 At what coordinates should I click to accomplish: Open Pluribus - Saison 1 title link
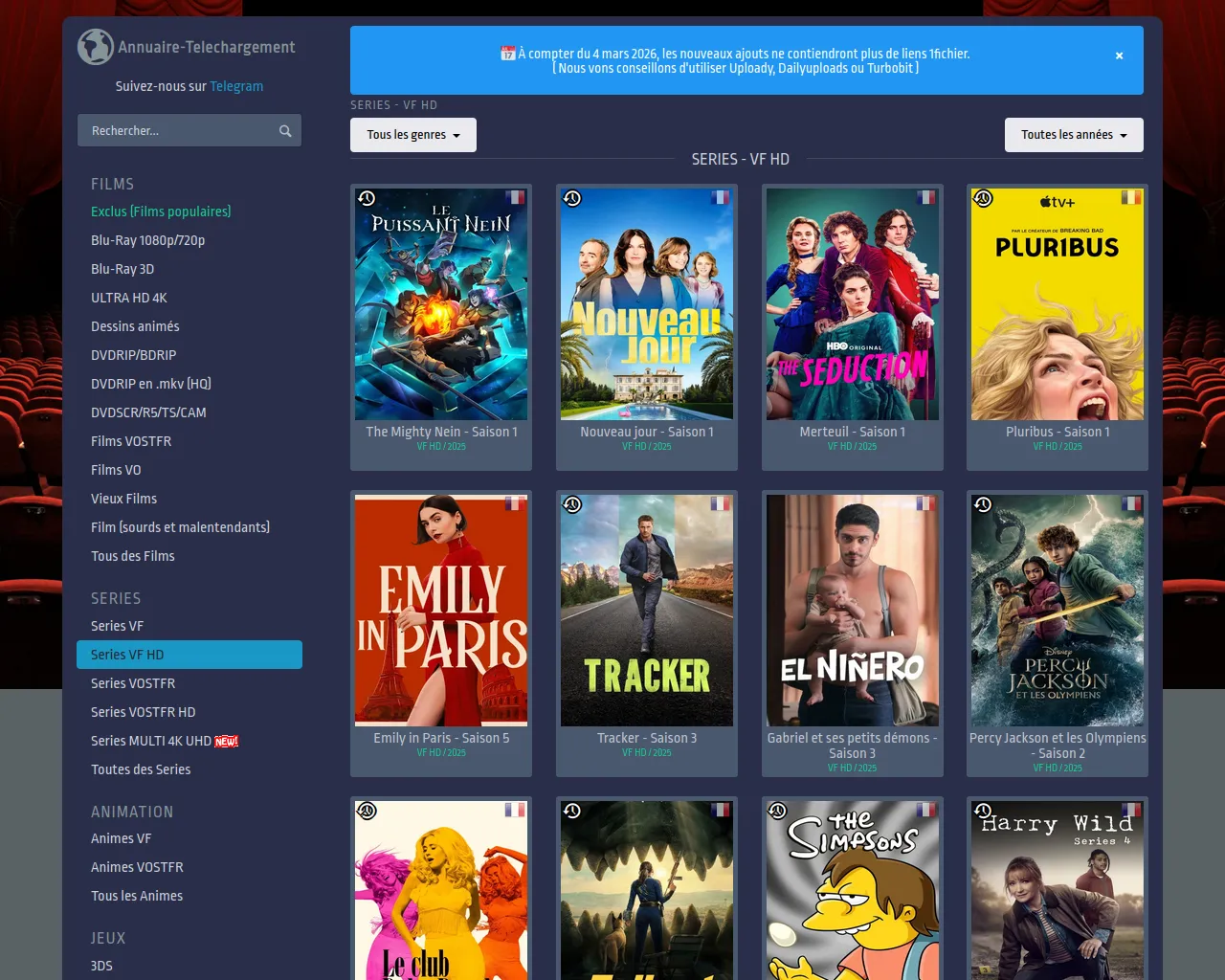click(1058, 432)
